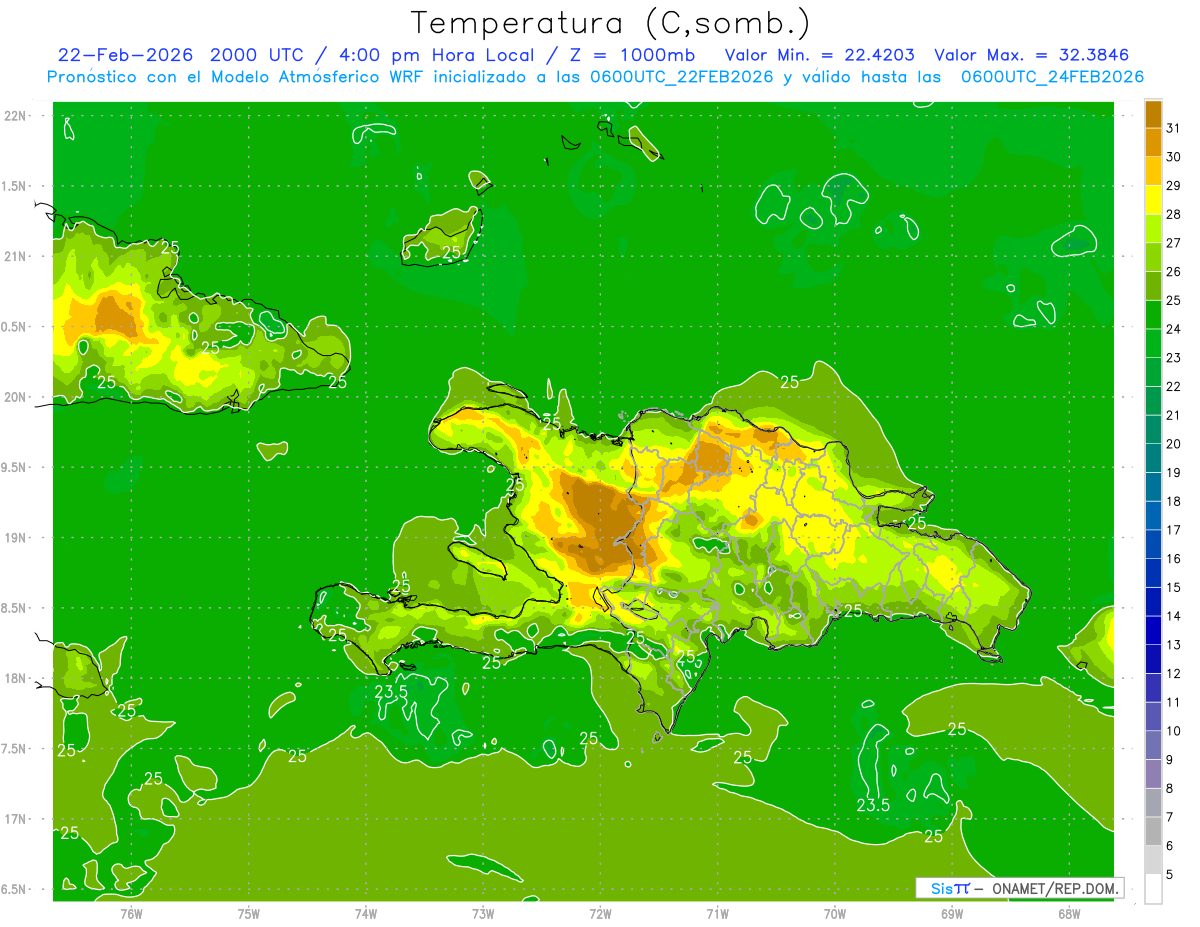Pick the purple colorbar swatch between 9 and 10
The height and width of the screenshot is (927, 1200).
point(1153,745)
